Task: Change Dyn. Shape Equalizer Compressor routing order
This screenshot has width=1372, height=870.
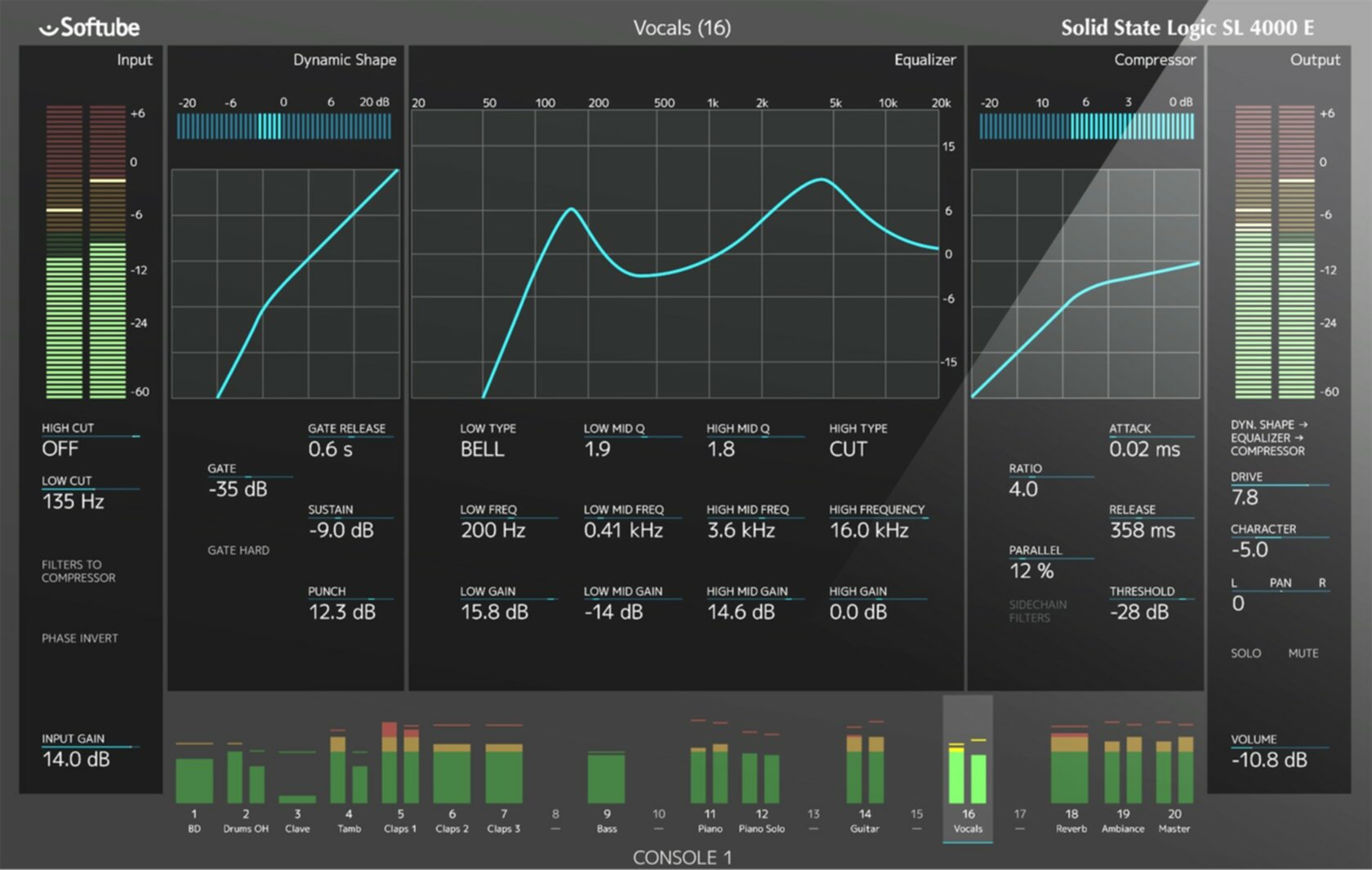Action: point(1268,438)
